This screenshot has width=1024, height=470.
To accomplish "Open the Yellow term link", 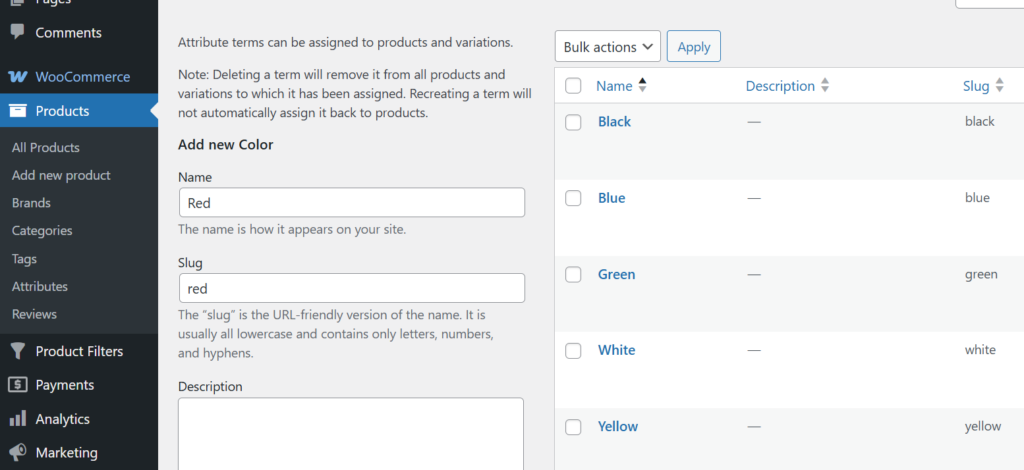I will [x=617, y=426].
